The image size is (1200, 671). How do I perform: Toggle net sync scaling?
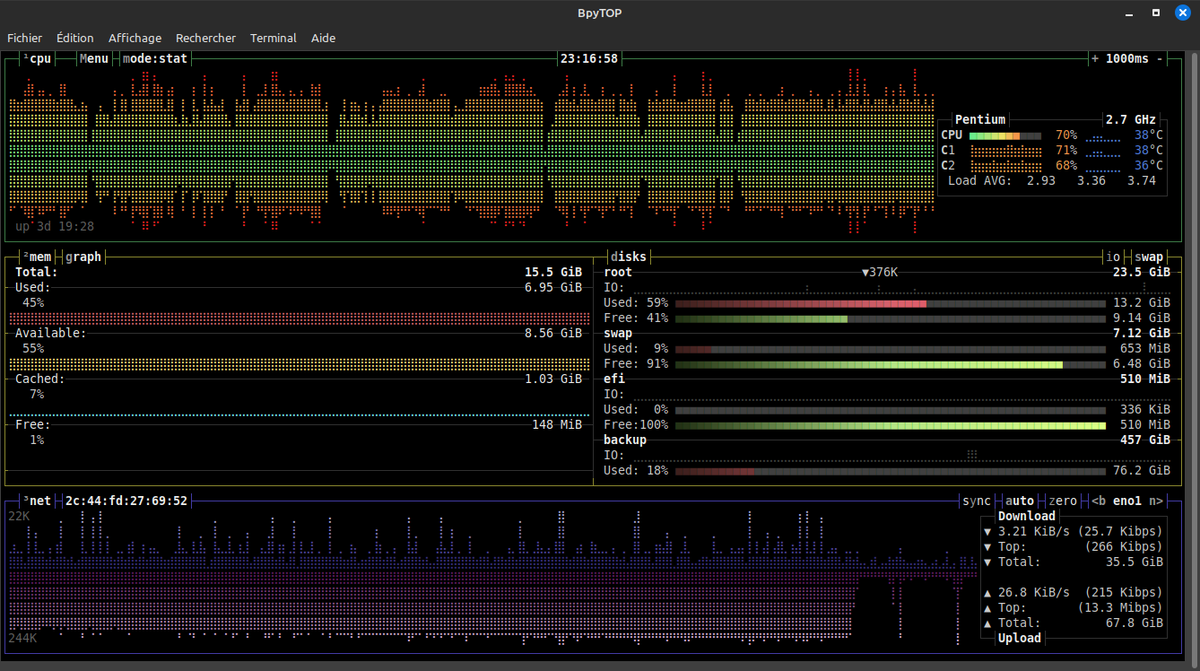[x=976, y=501]
